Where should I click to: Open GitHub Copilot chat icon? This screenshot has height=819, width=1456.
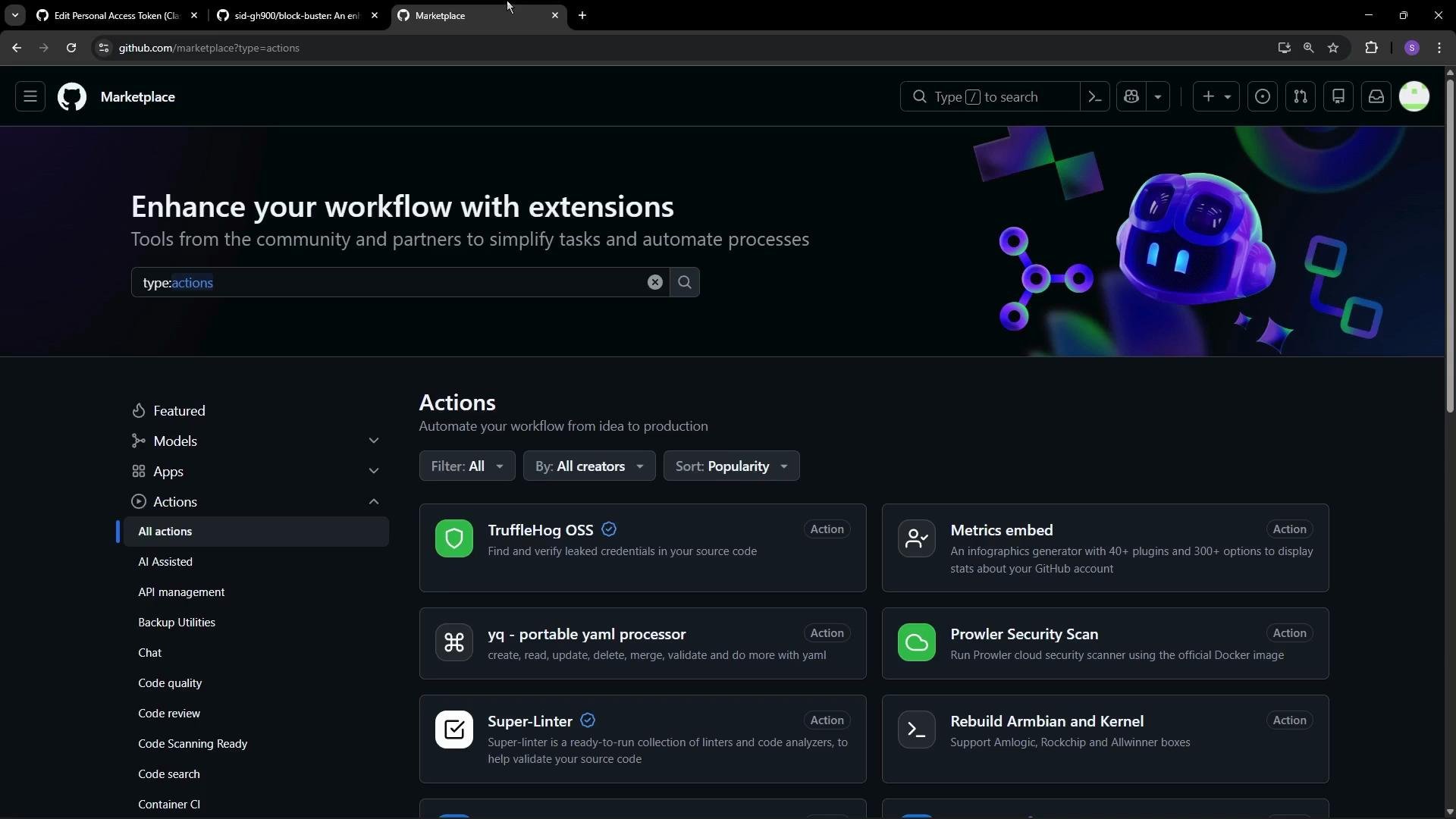[x=1131, y=97]
